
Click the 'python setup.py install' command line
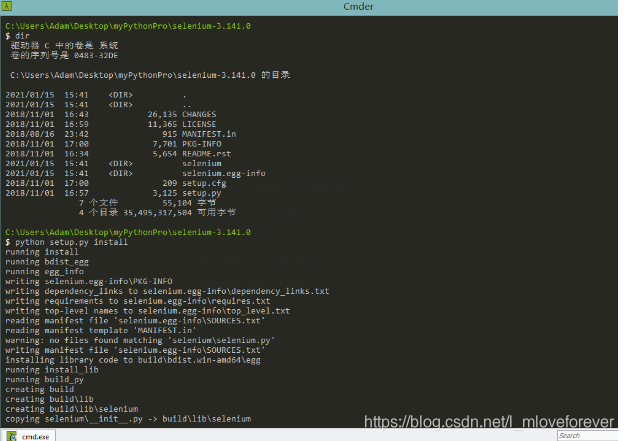coord(67,242)
